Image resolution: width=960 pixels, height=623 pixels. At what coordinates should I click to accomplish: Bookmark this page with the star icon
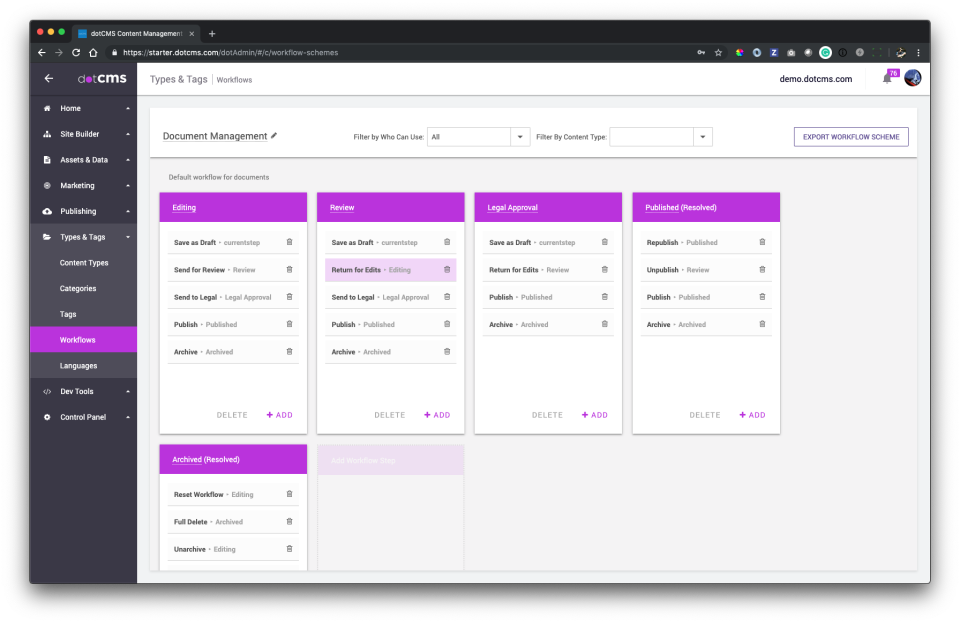click(x=718, y=52)
